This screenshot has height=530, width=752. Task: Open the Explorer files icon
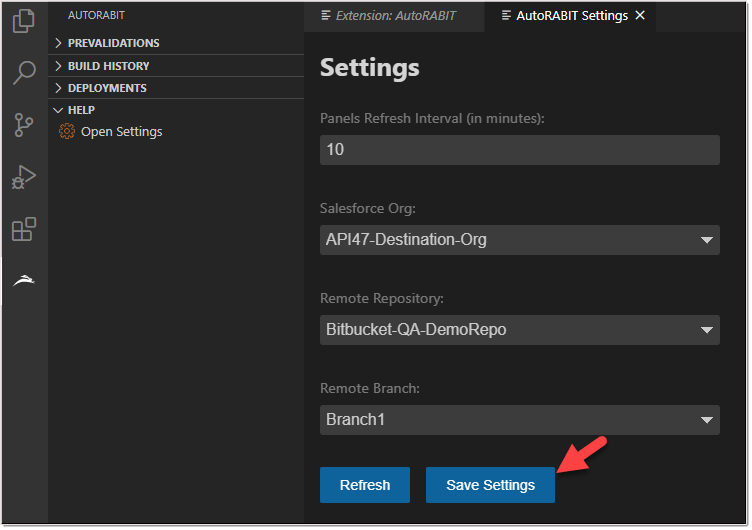pos(24,21)
